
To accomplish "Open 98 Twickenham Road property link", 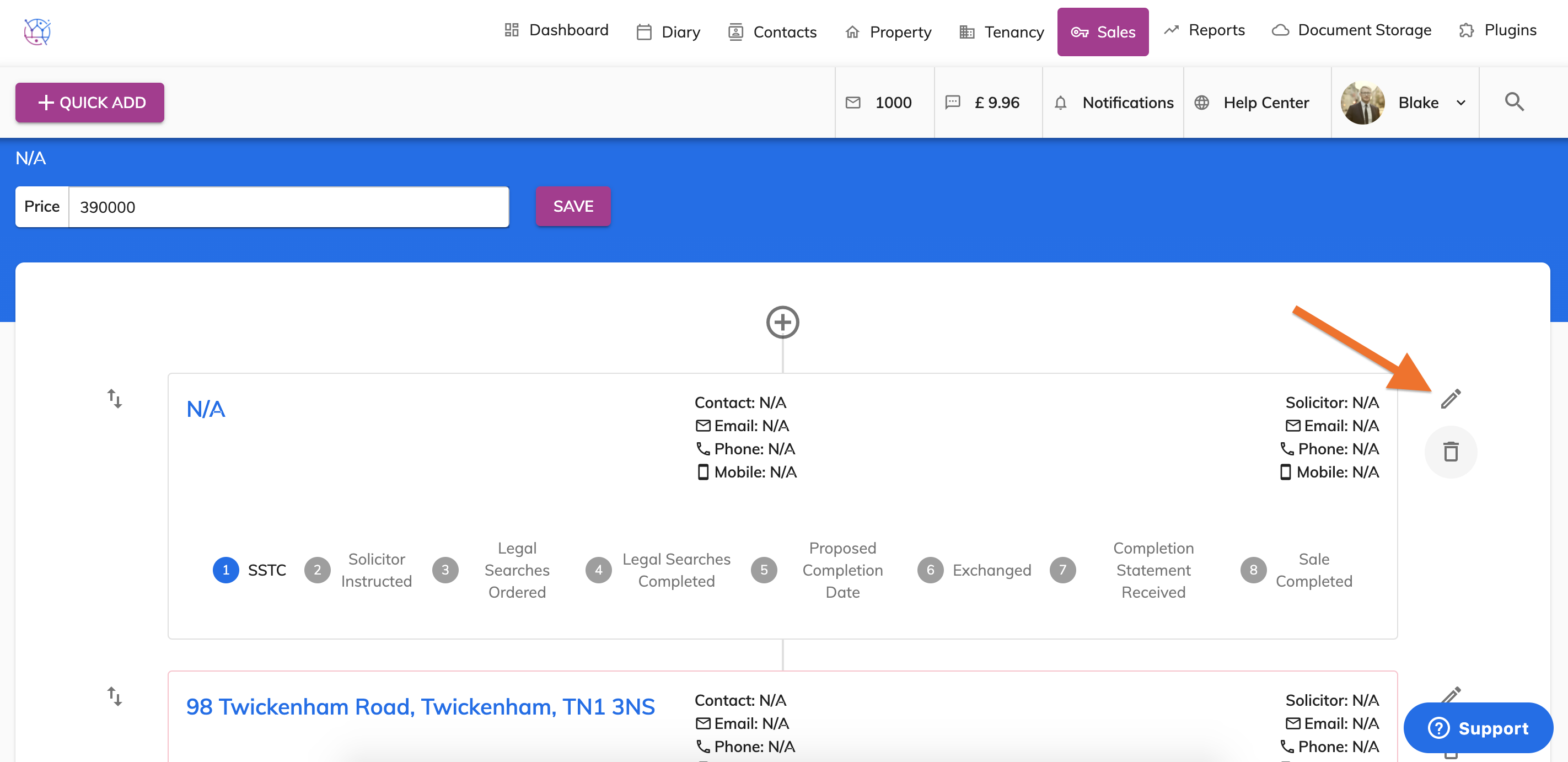I will (420, 707).
